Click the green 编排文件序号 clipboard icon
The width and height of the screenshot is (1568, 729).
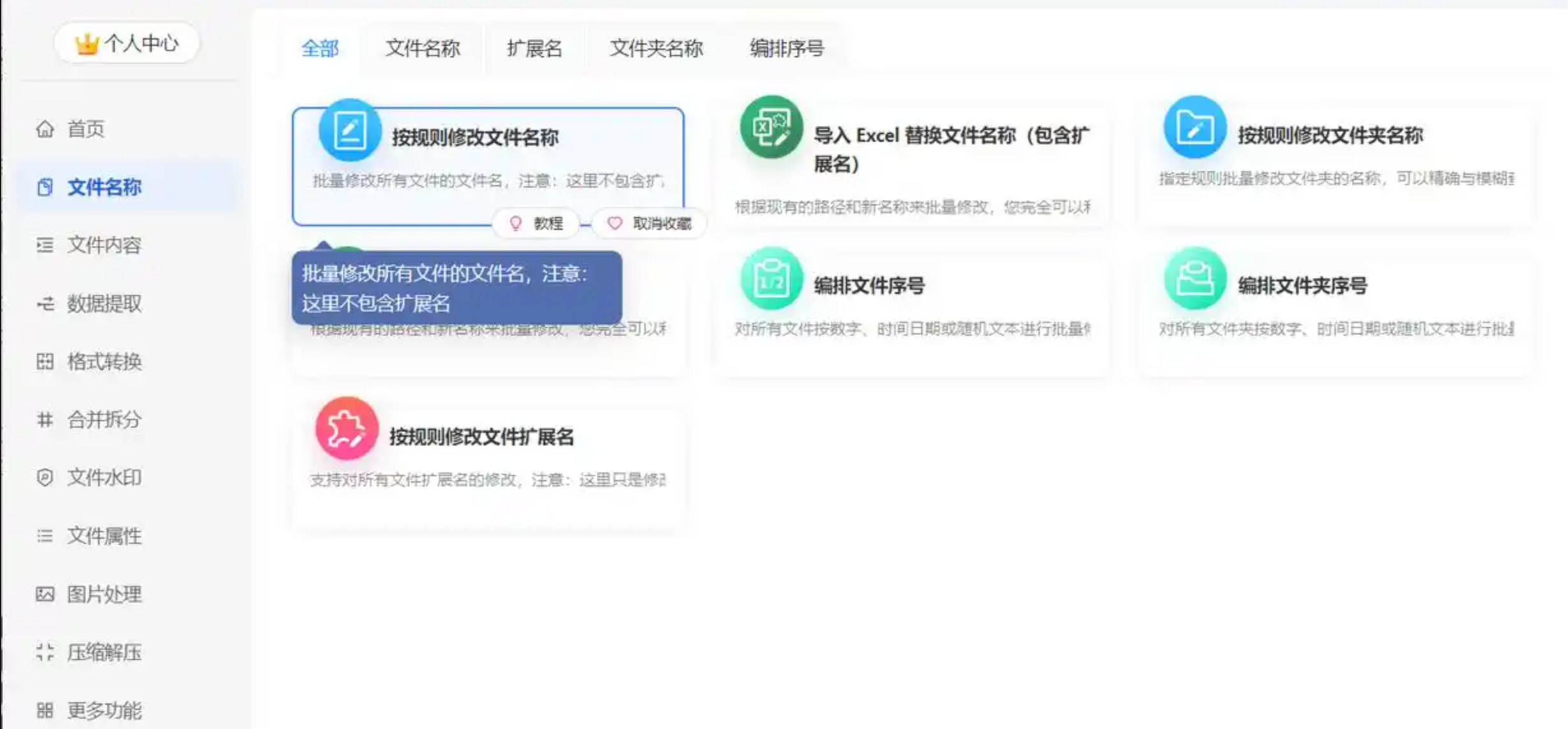[x=771, y=278]
